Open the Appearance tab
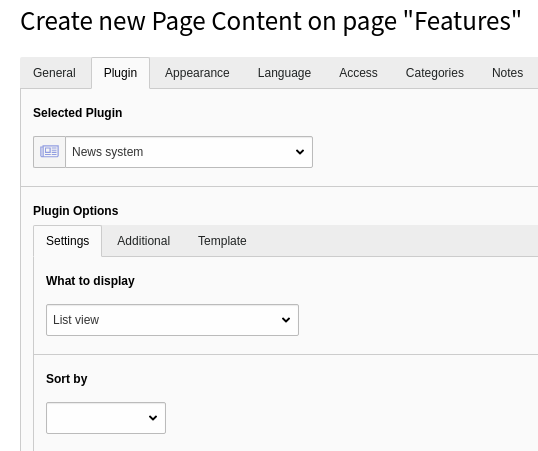The height and width of the screenshot is (451, 538). pyautogui.click(x=197, y=73)
